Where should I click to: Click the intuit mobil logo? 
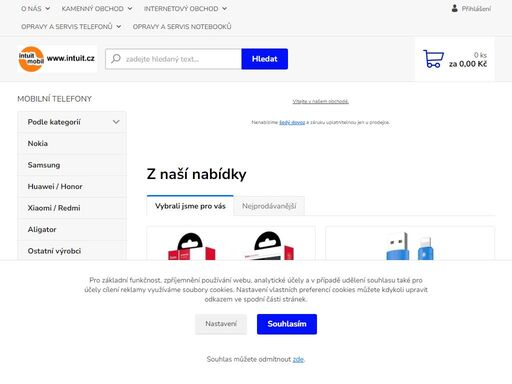pos(57,59)
